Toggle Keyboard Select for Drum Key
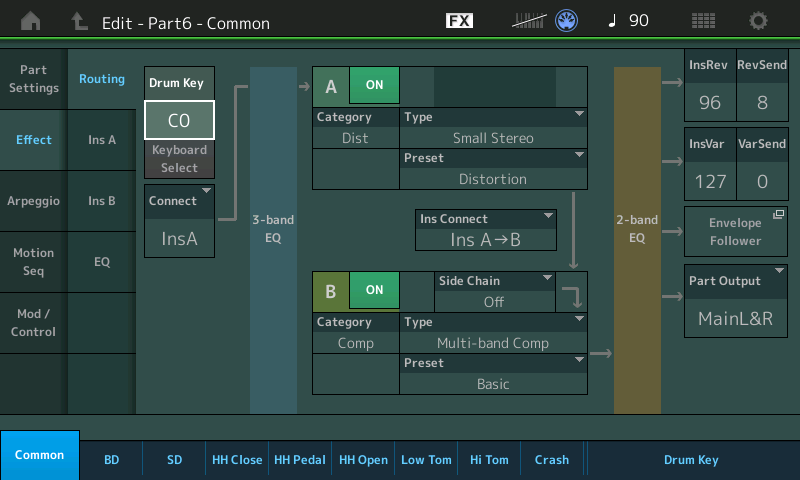The width and height of the screenshot is (800, 480). click(179, 158)
